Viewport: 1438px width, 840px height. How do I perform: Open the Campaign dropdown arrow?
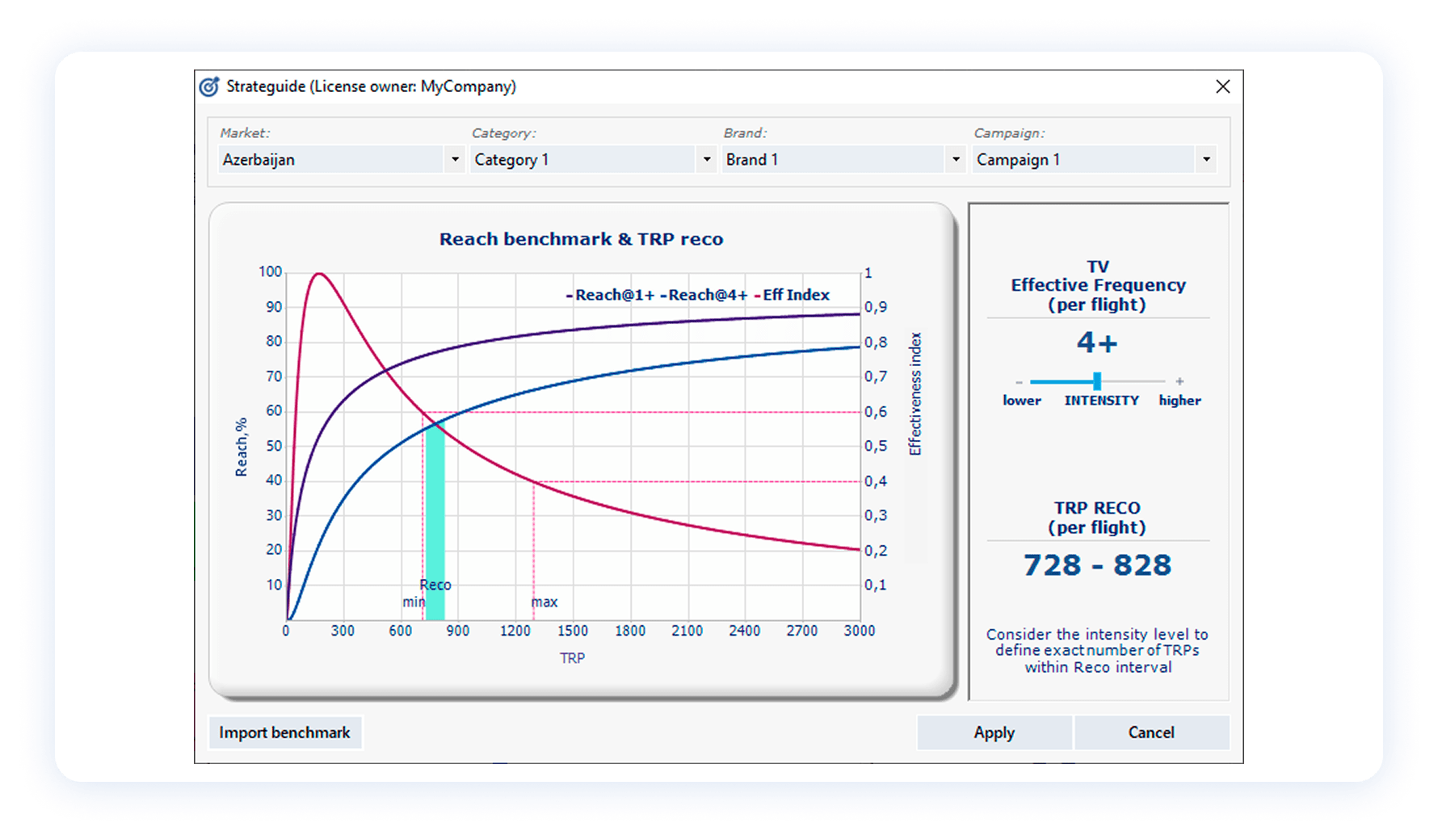pyautogui.click(x=1206, y=159)
